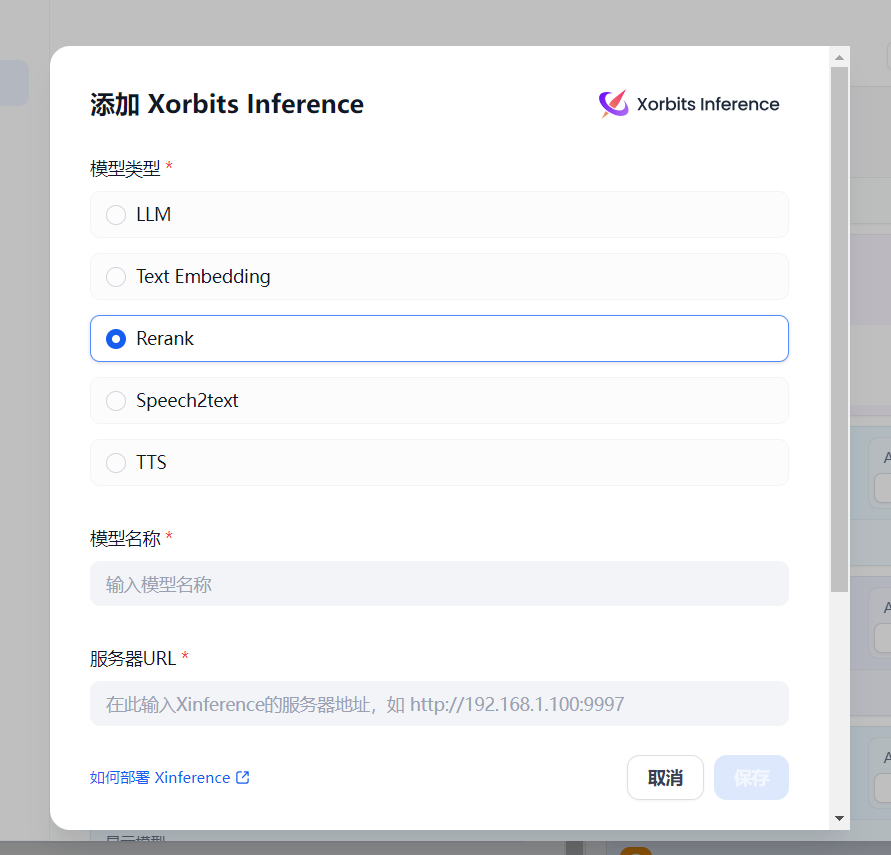Click the disabled 保存 save button
The image size is (891, 855).
coord(751,777)
